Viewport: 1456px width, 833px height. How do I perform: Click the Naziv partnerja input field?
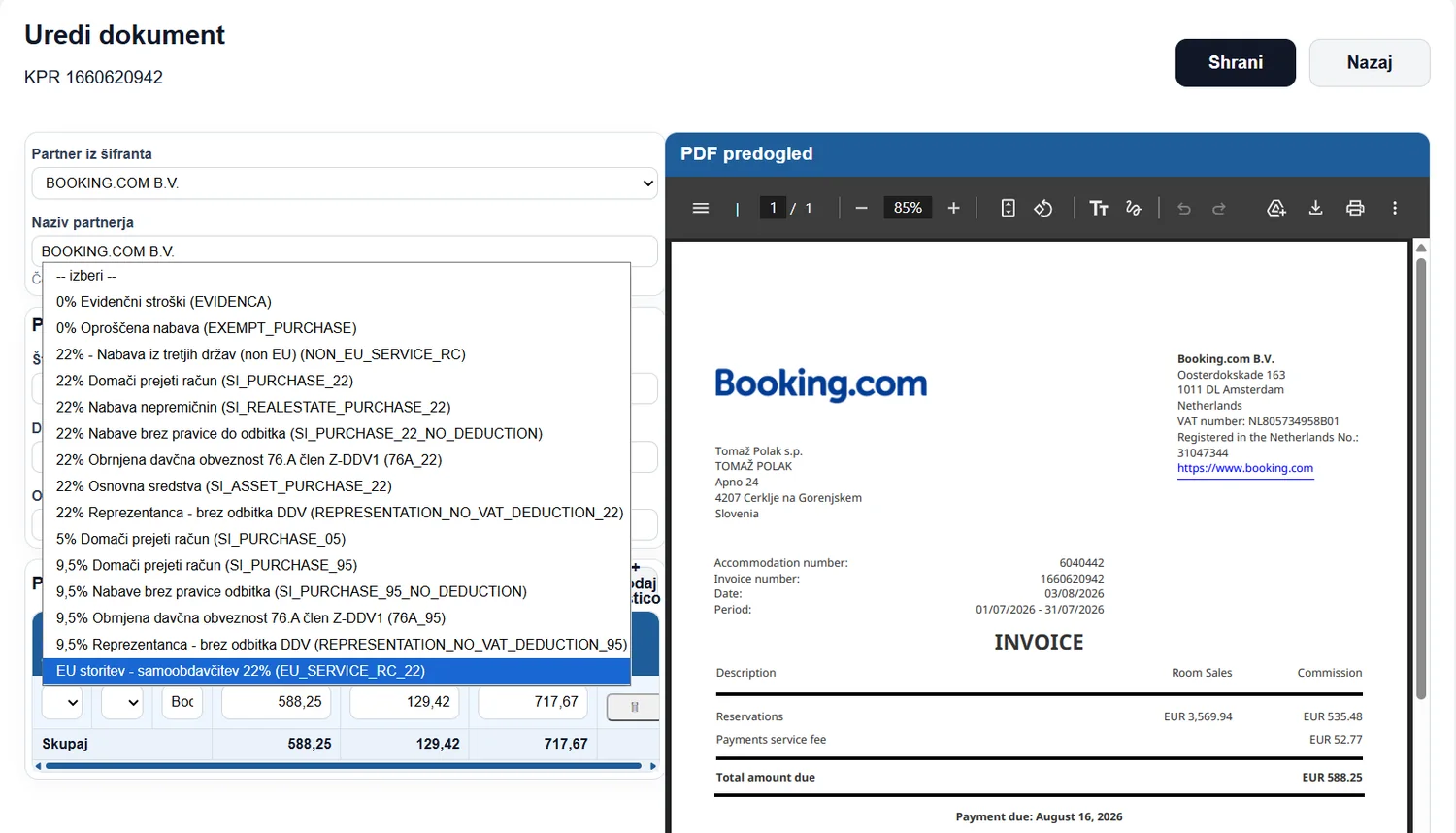tap(345, 250)
